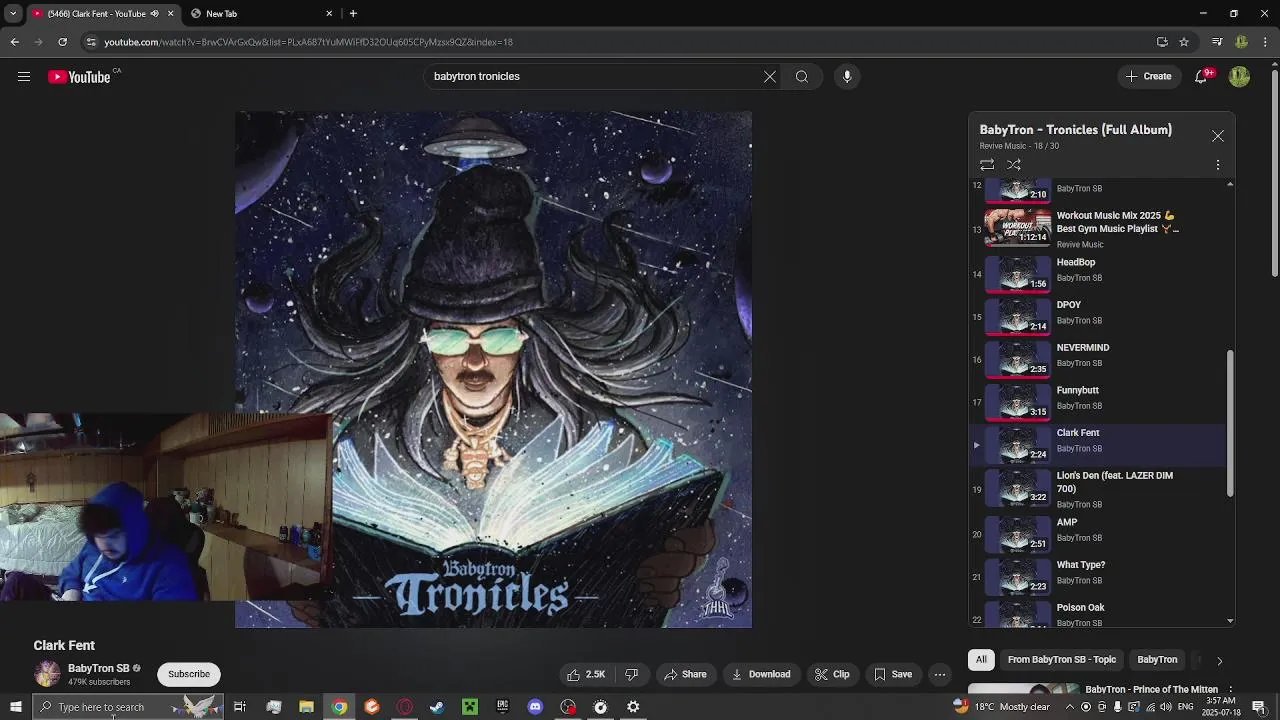Open Chrome three-dot menu
Screen dimensions: 1280x720
coord(1265,42)
